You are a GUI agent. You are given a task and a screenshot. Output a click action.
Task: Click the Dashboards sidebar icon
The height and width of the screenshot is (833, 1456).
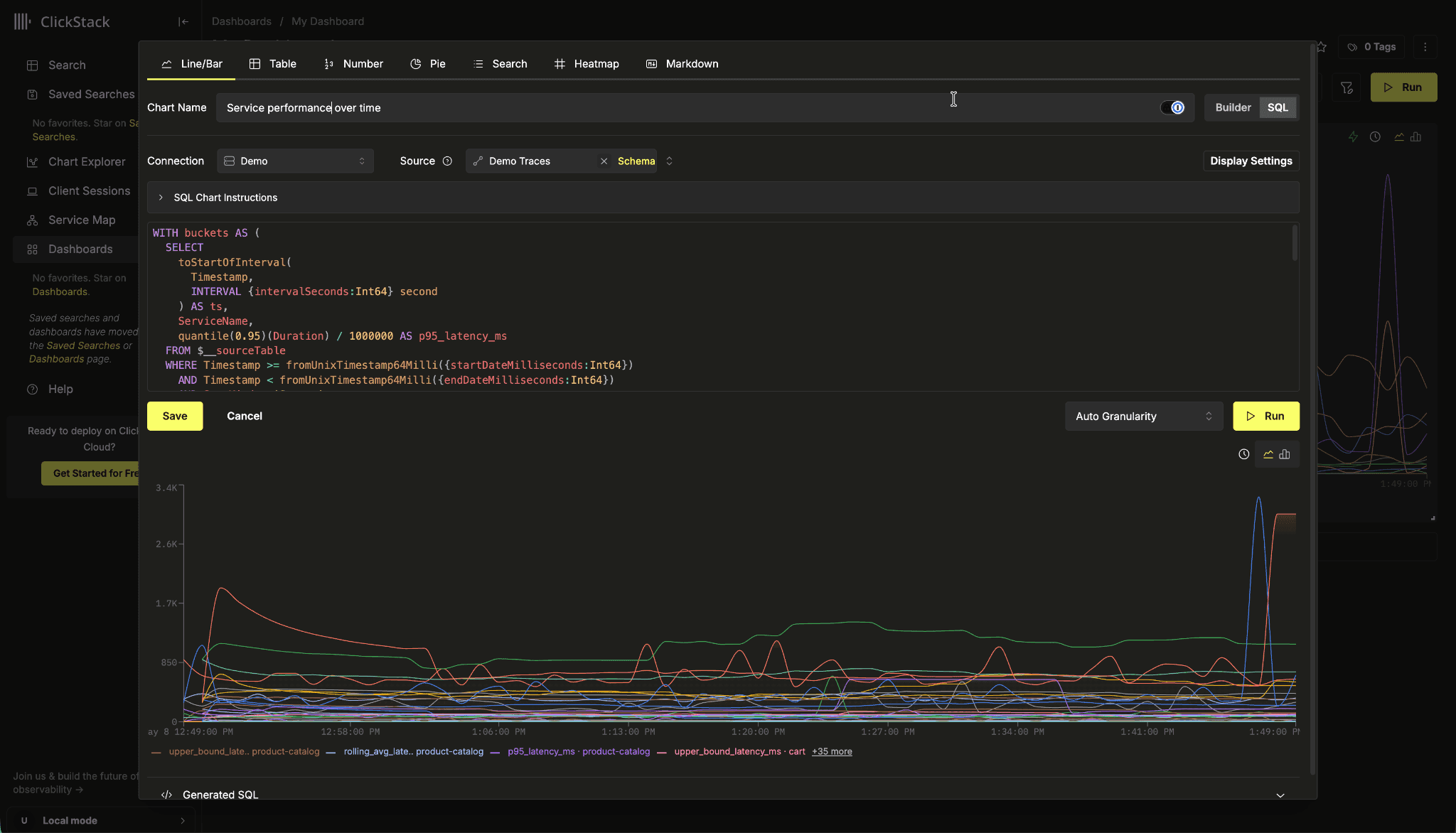(32, 249)
